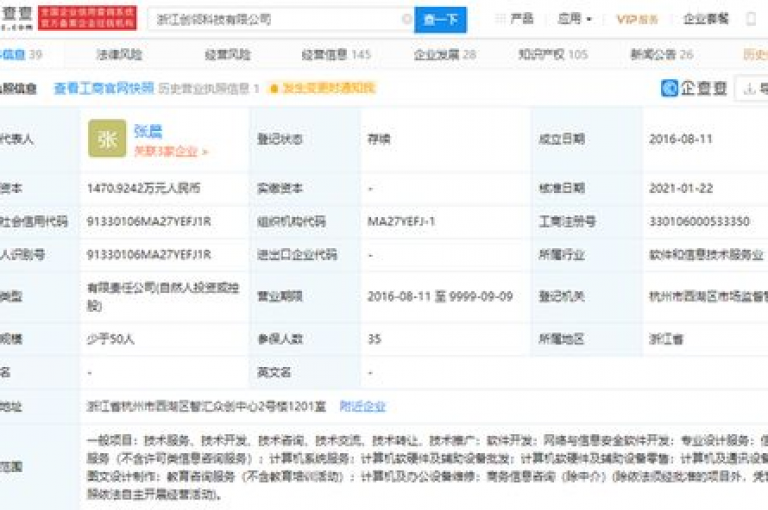
Task: Select insured headcount value 35
Action: click(374, 339)
